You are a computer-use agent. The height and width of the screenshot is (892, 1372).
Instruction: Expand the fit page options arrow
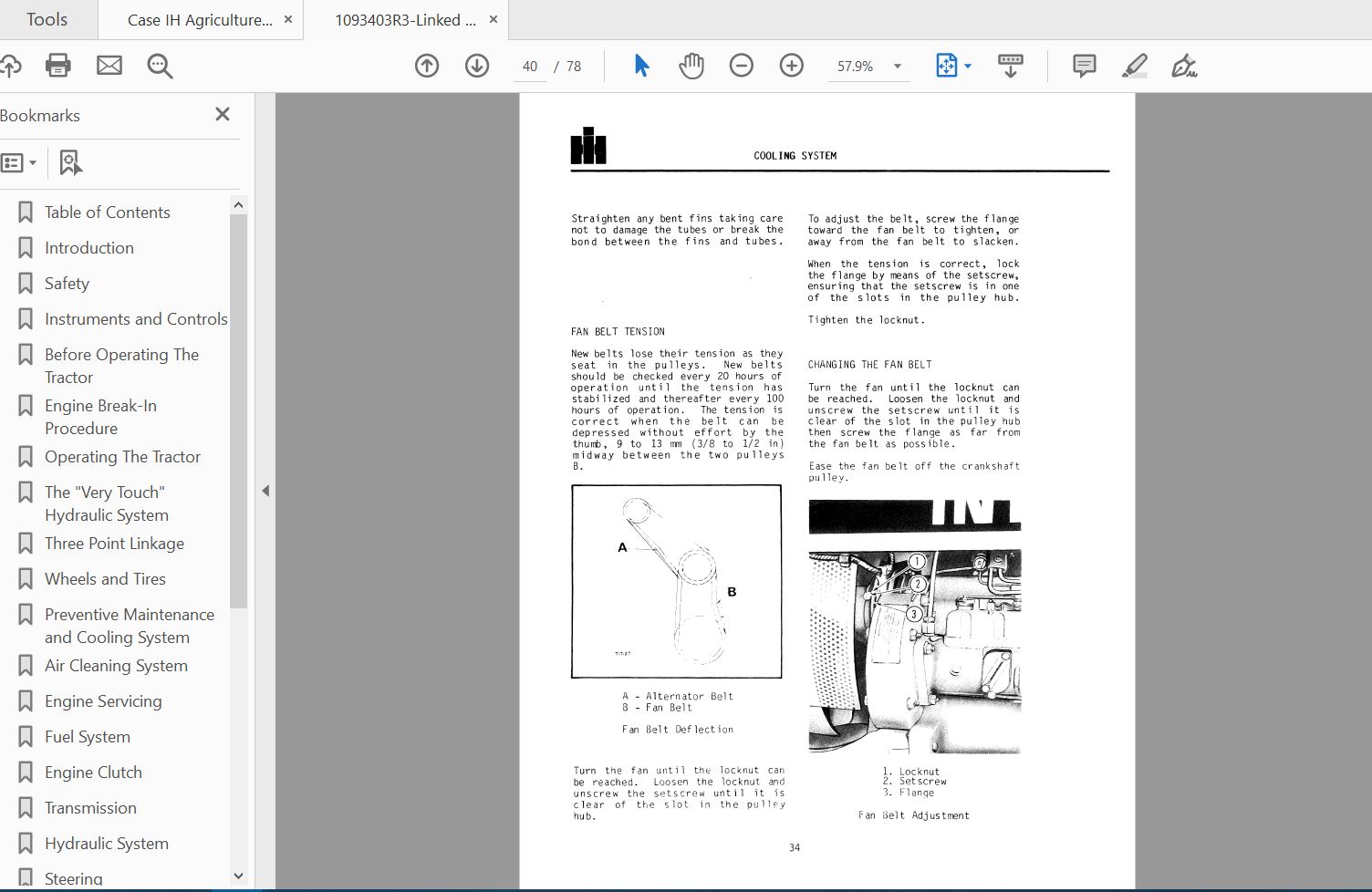968,66
